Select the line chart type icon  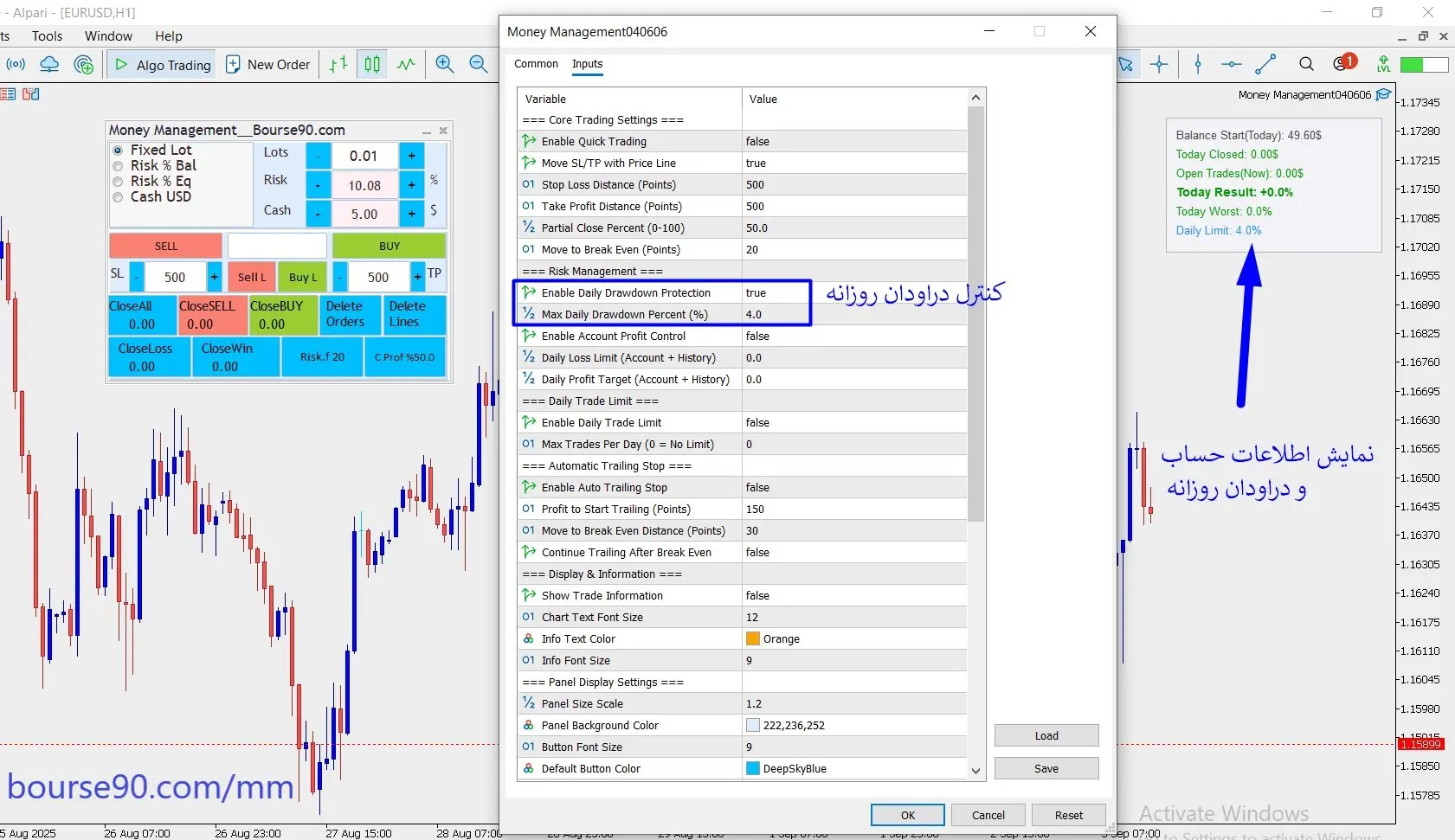406,64
